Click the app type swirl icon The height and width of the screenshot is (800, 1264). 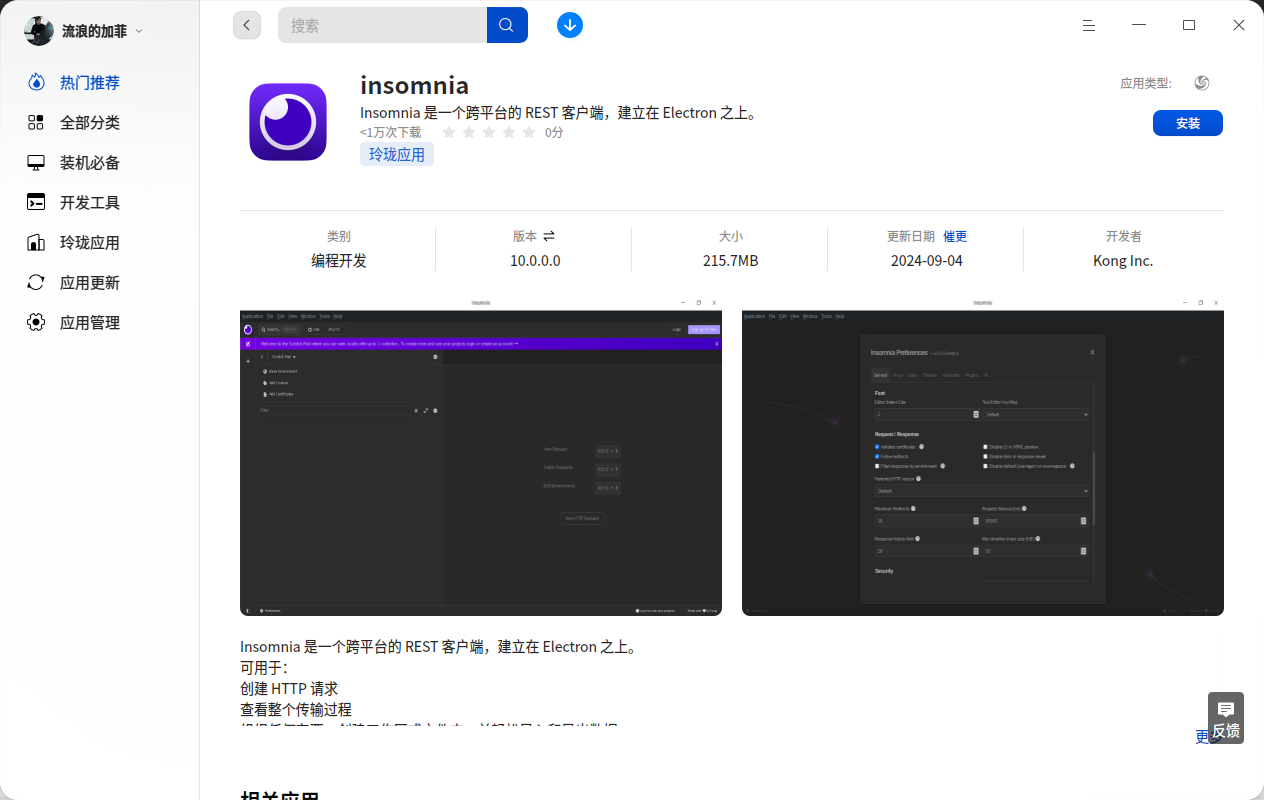coord(1202,83)
